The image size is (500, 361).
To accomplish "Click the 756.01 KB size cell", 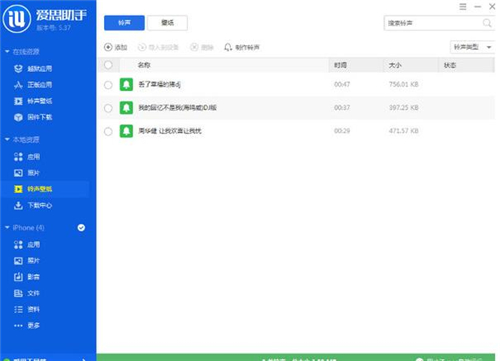I will click(404, 84).
